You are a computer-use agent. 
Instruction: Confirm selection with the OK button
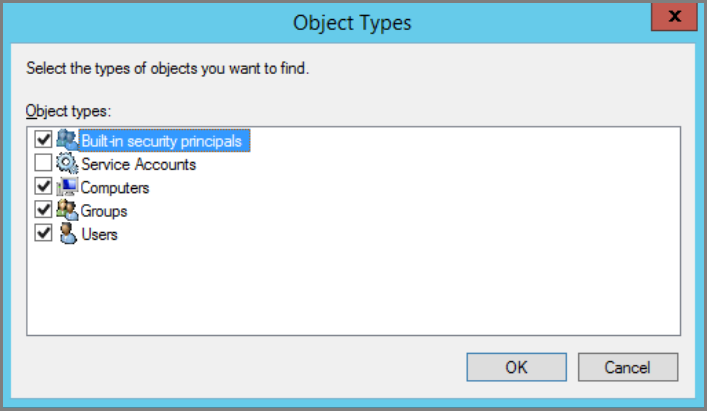tap(516, 367)
